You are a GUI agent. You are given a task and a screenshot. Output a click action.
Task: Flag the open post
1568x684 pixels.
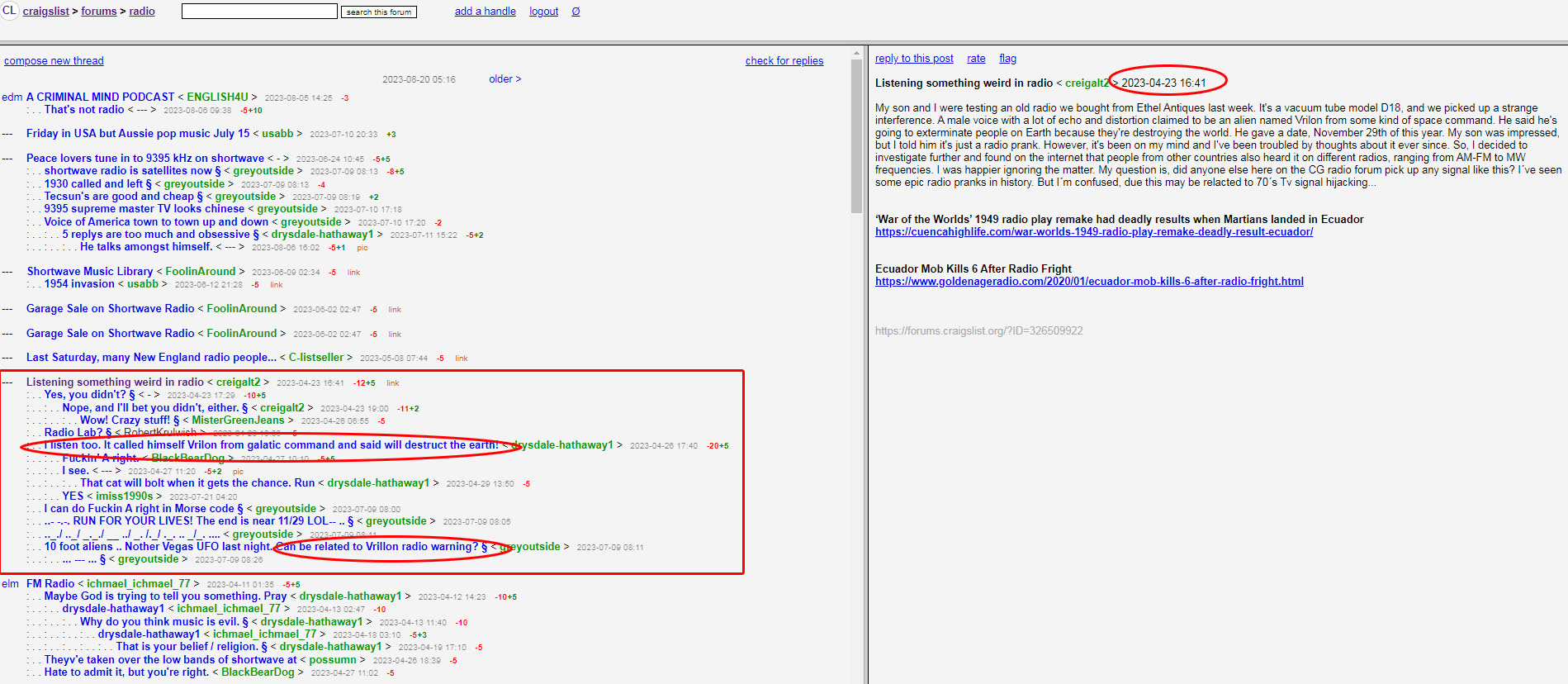coord(1007,59)
